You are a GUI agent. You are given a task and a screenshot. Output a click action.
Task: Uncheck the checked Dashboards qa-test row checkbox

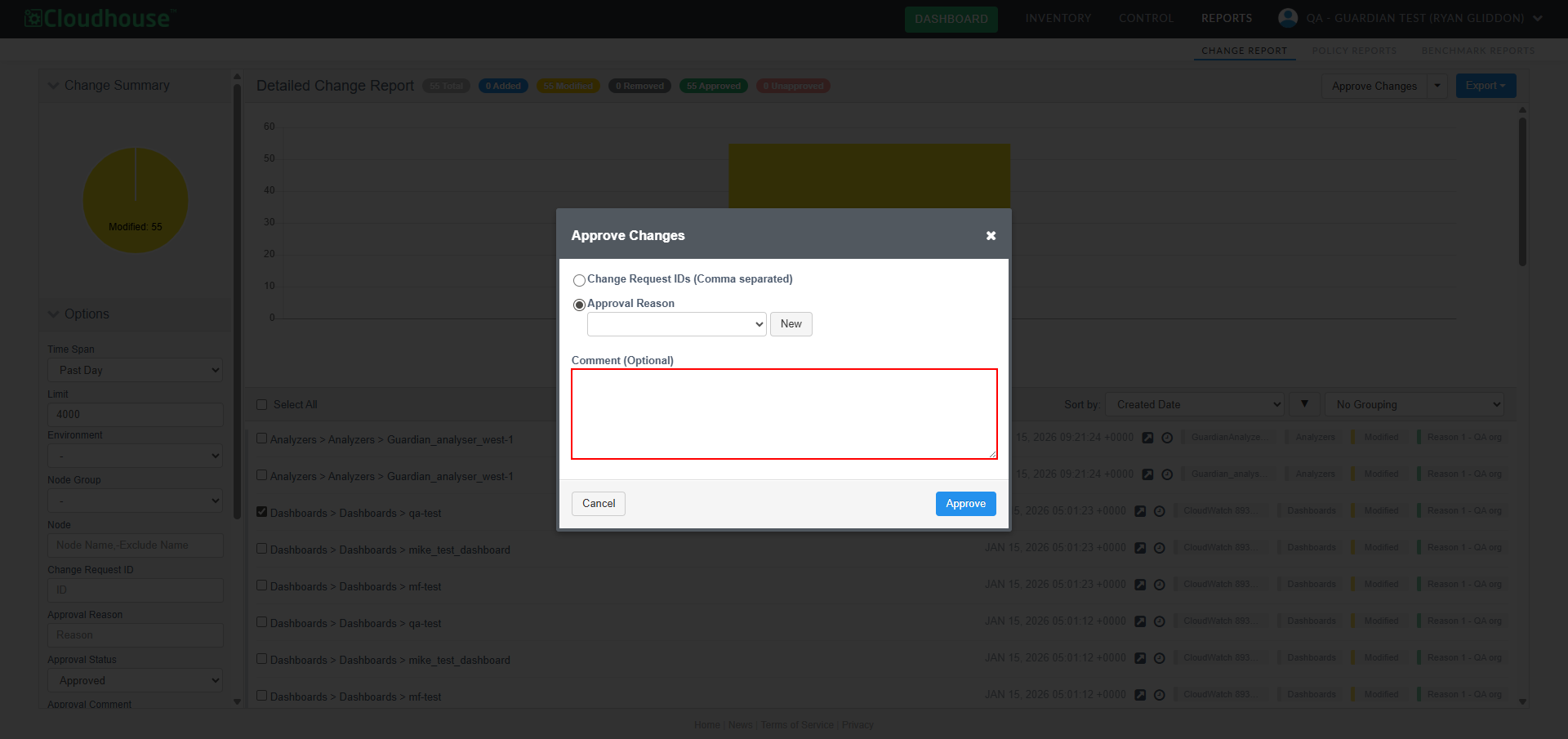pos(262,512)
